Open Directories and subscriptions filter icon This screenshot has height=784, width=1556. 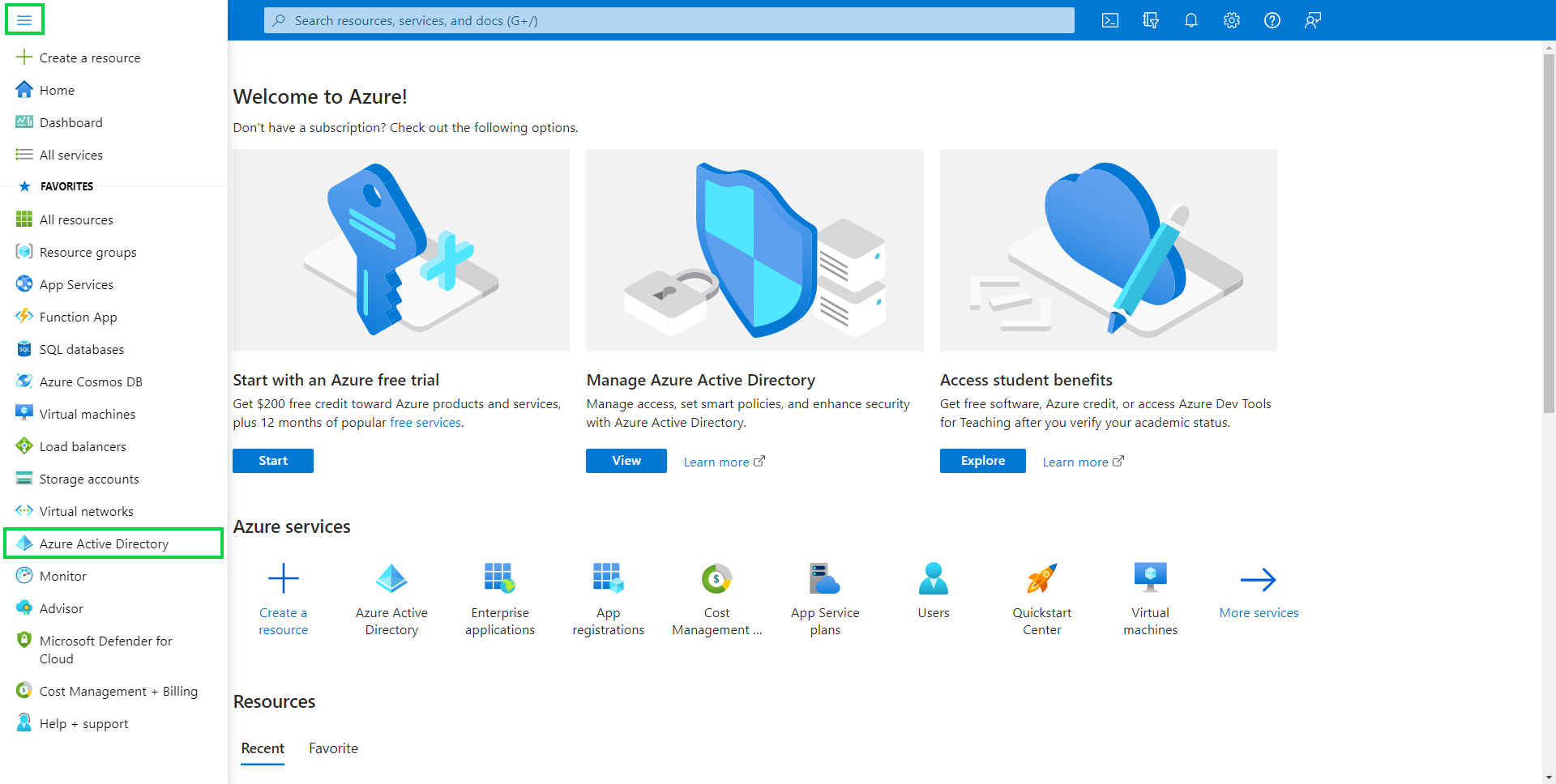(1151, 20)
